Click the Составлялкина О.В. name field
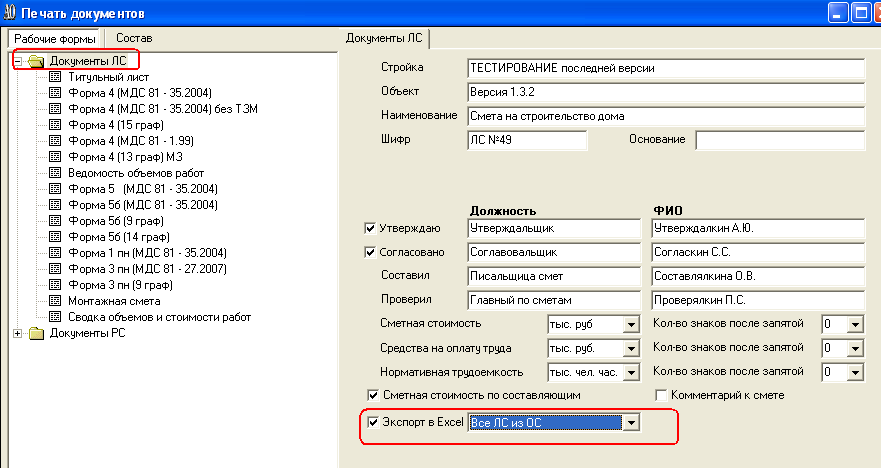Image resolution: width=881 pixels, height=468 pixels. [x=758, y=276]
